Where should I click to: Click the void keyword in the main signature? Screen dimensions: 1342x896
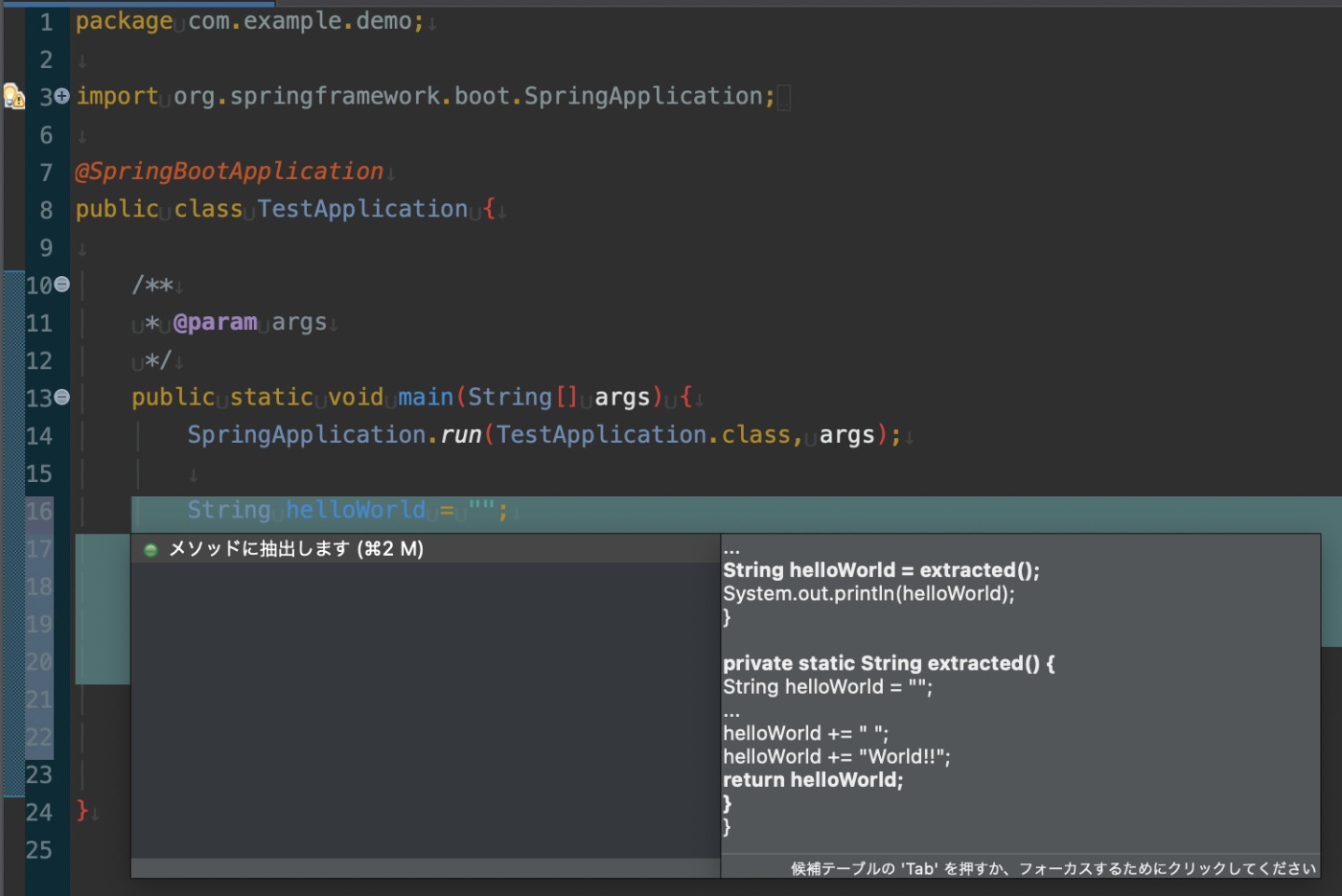pyautogui.click(x=356, y=397)
